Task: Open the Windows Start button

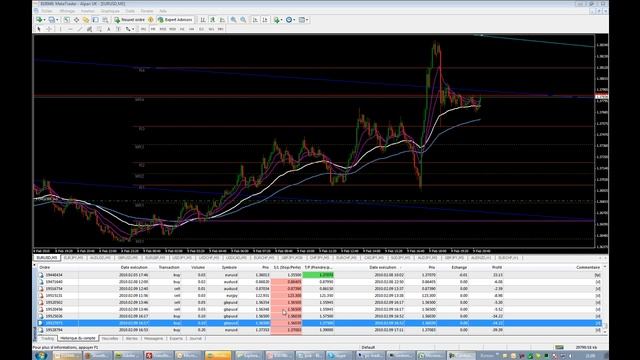Action: [x=41, y=356]
